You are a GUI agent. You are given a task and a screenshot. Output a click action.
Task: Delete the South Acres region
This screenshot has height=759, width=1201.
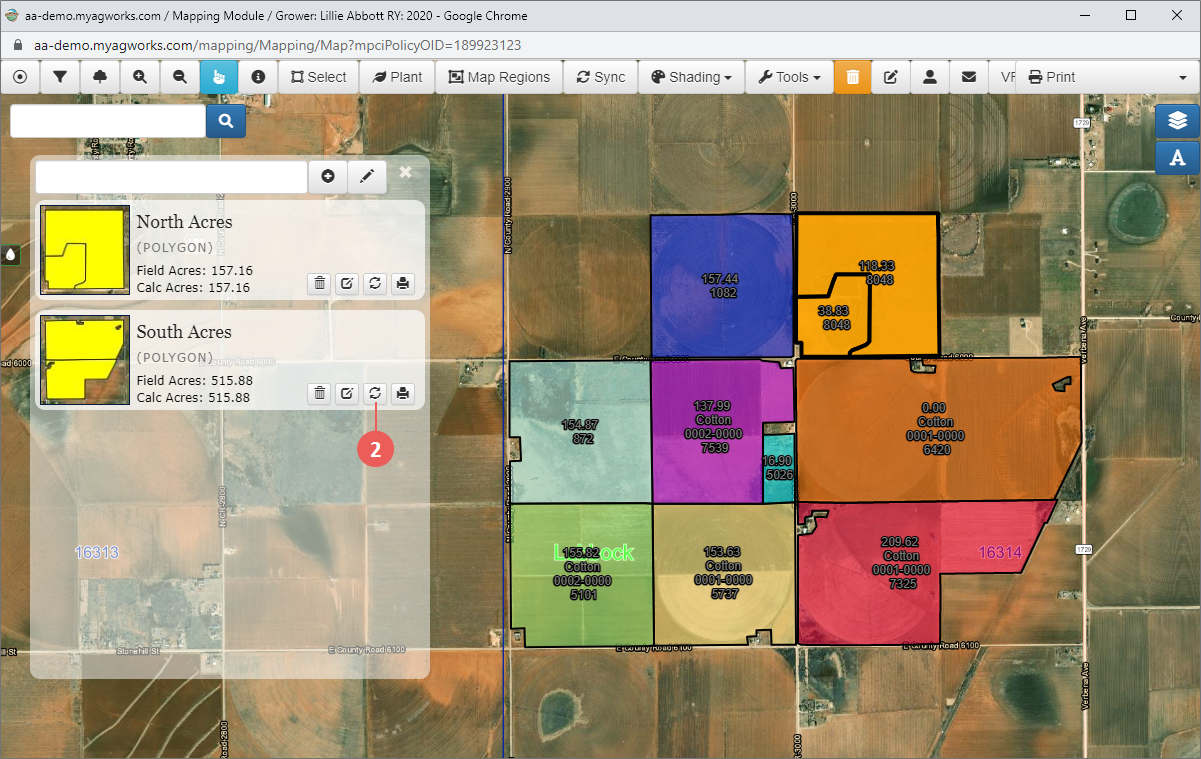point(319,393)
